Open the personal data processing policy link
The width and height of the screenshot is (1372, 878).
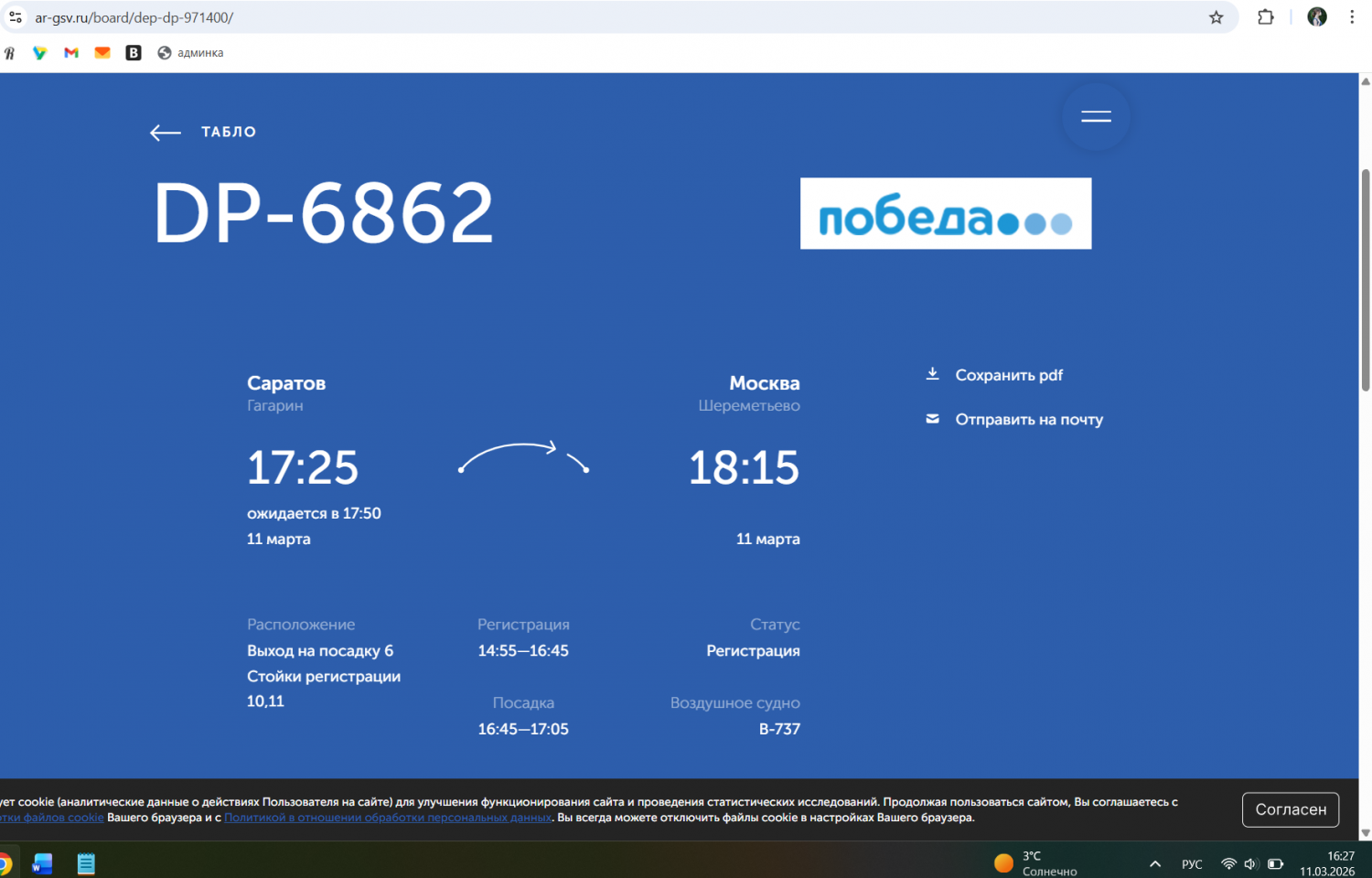[388, 818]
